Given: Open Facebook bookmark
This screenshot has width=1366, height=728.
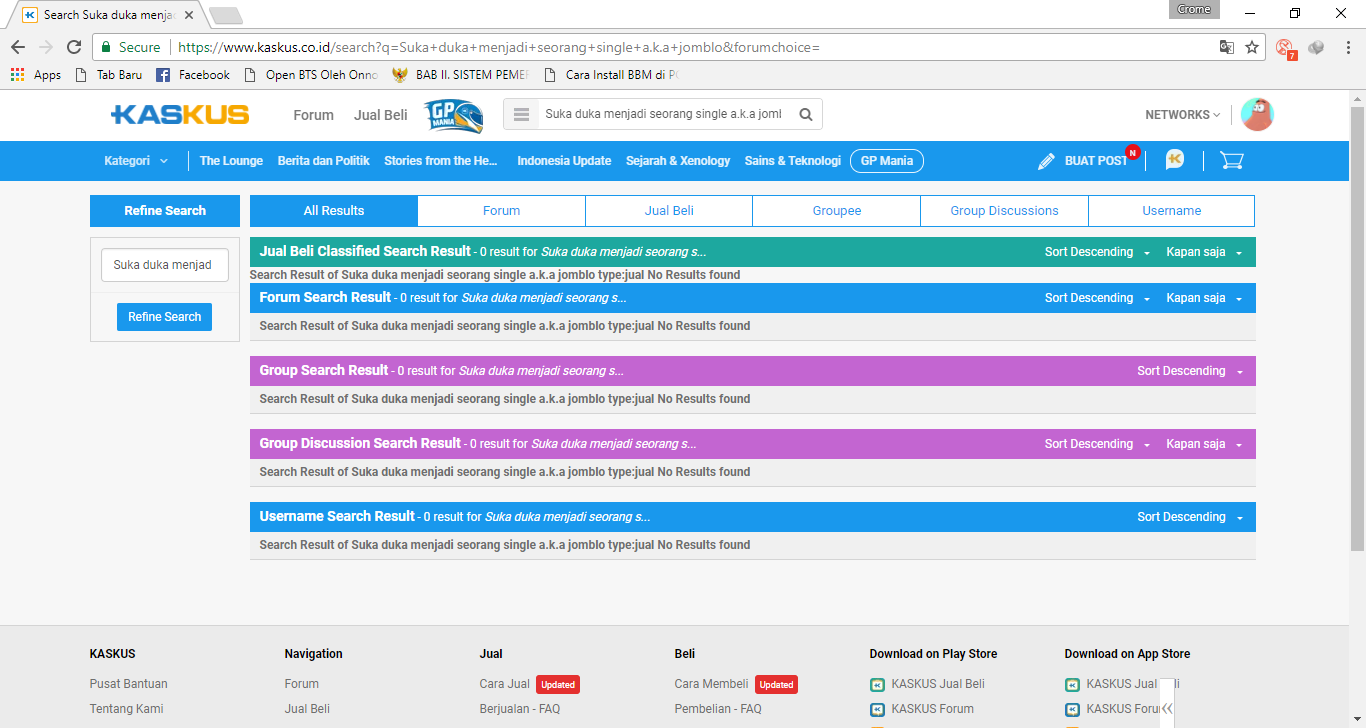Looking at the screenshot, I should (x=193, y=75).
